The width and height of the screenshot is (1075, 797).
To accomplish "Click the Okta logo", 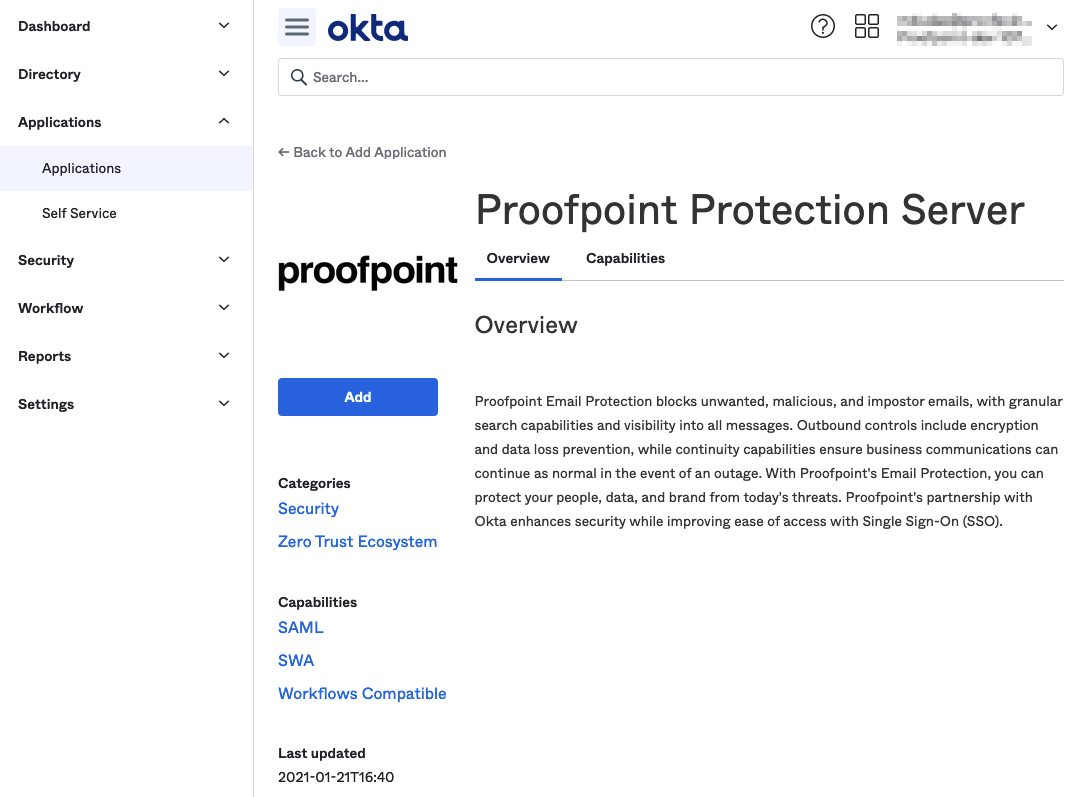I will 368,27.
